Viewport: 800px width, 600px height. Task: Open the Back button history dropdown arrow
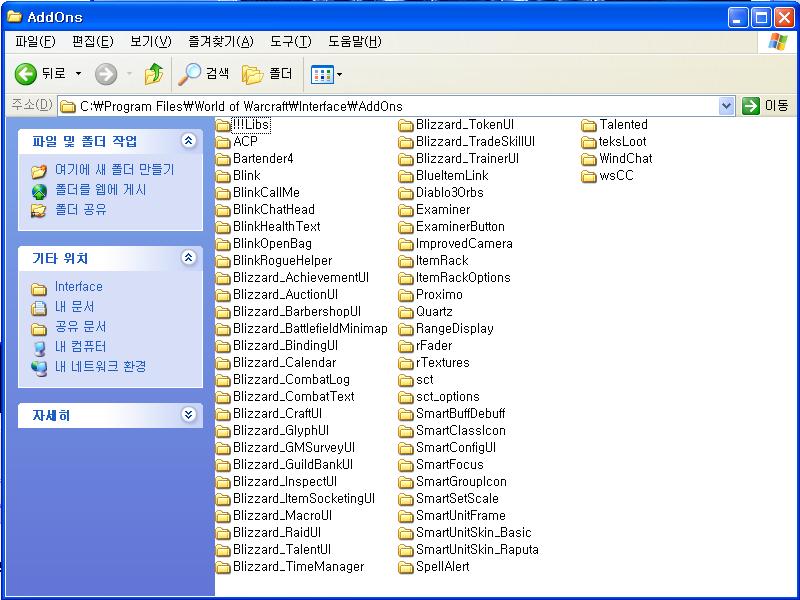pyautogui.click(x=78, y=74)
